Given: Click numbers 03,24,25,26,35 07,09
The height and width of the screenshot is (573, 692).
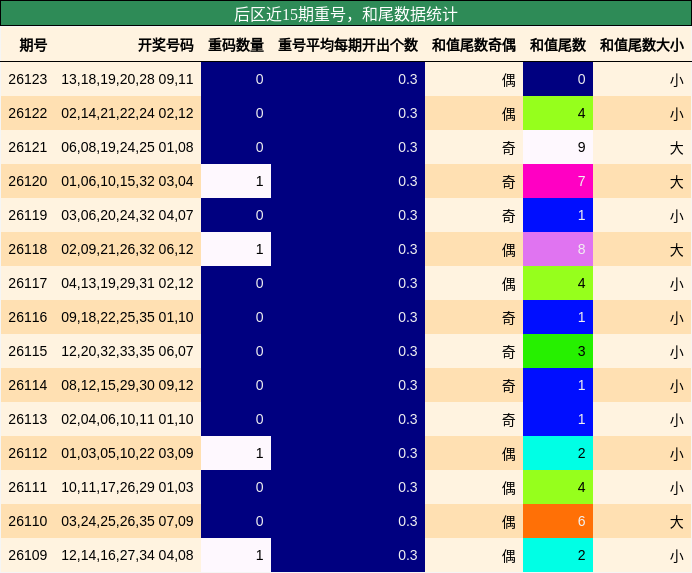Looking at the screenshot, I should [127, 521].
